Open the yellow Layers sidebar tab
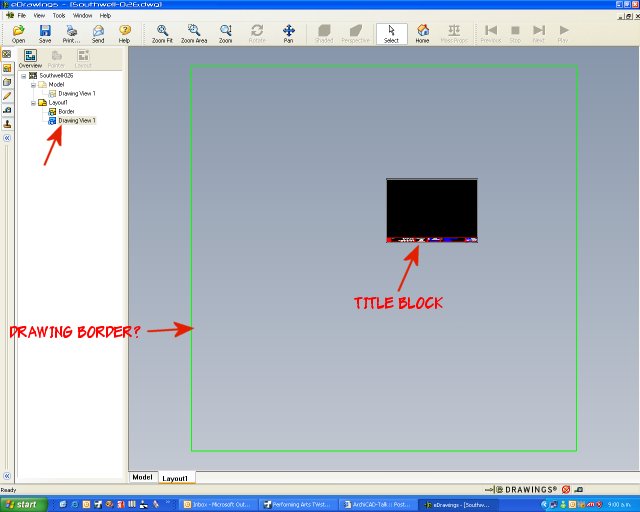 [7, 68]
